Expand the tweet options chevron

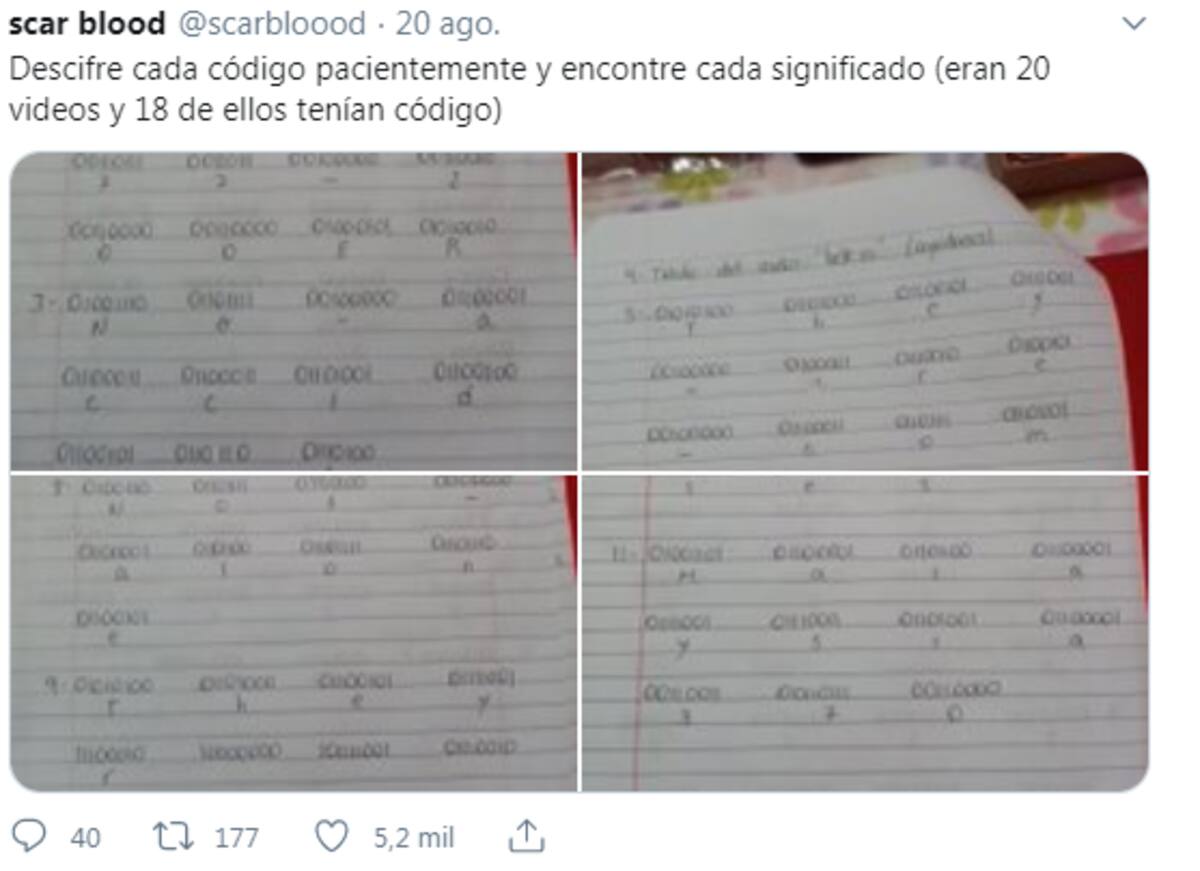click(1134, 23)
